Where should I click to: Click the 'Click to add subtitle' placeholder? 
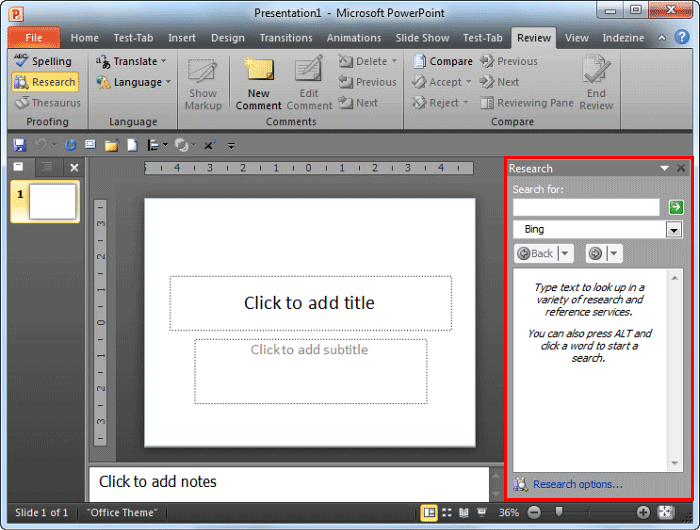click(310, 371)
